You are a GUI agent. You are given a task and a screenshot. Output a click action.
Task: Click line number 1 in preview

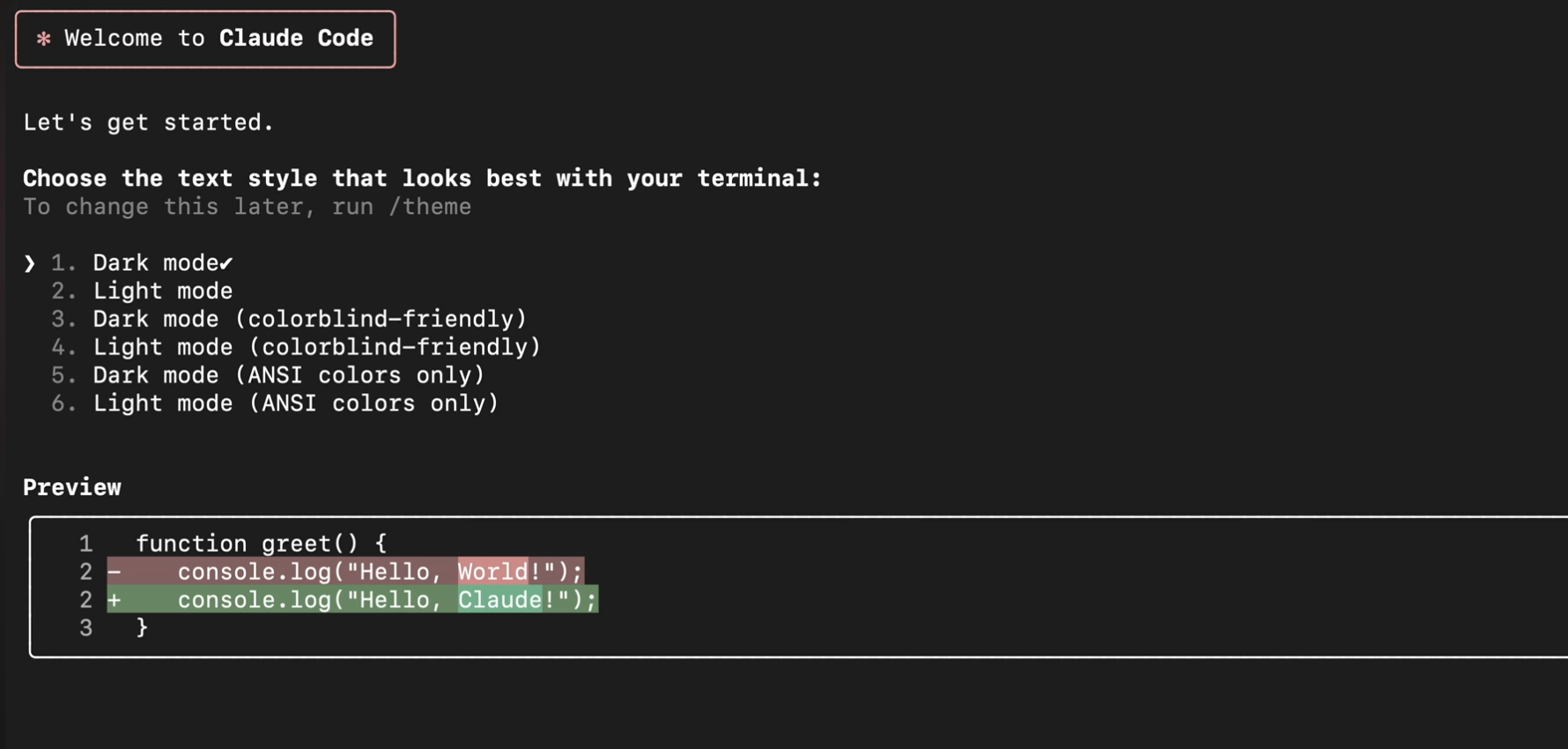pyautogui.click(x=85, y=544)
